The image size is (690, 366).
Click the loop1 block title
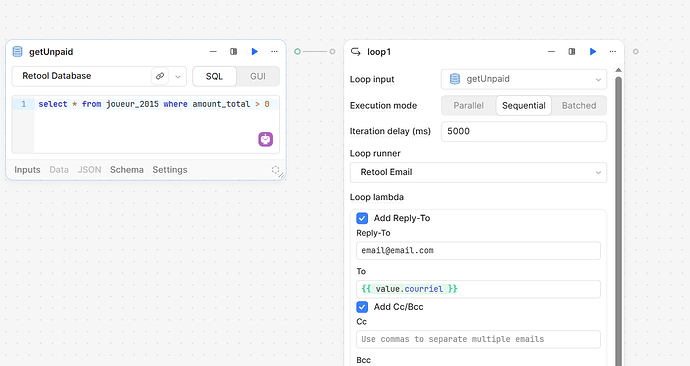379,52
